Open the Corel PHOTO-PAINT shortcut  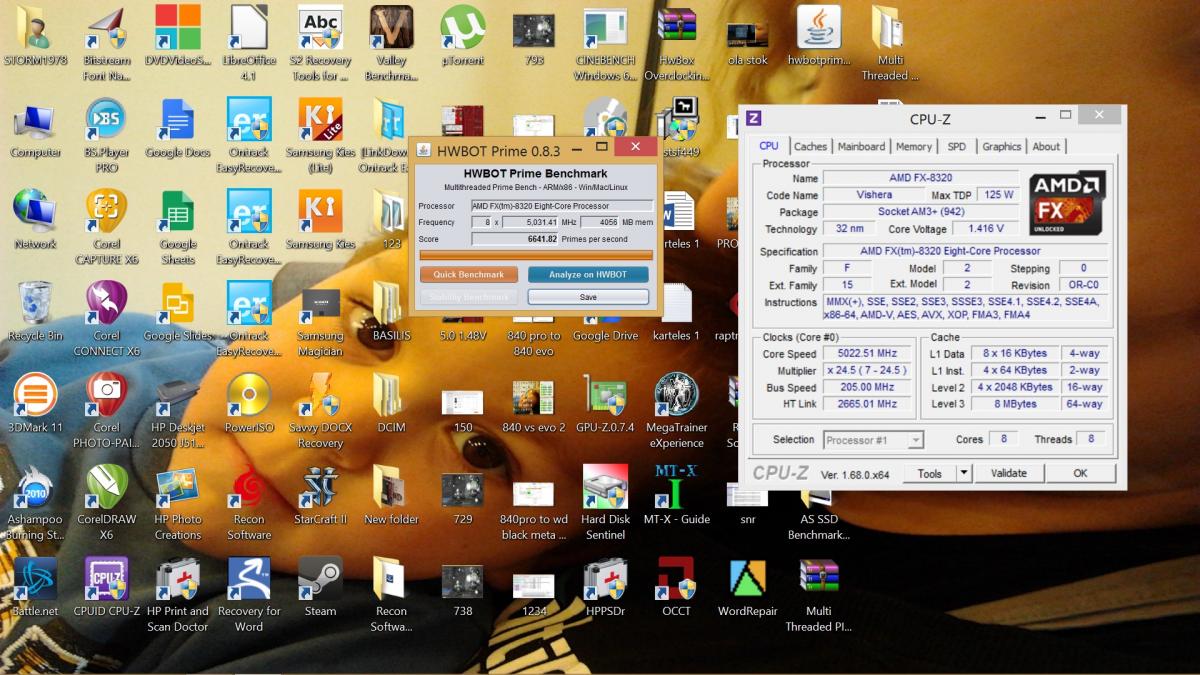click(106, 411)
